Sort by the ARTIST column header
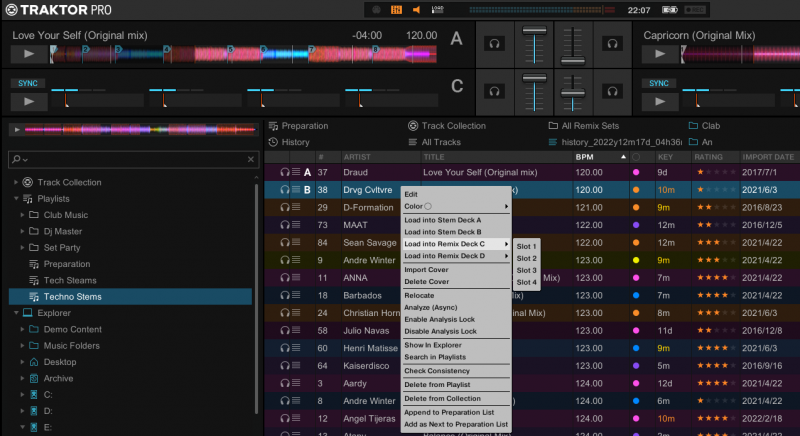800x436 pixels. tap(380, 157)
